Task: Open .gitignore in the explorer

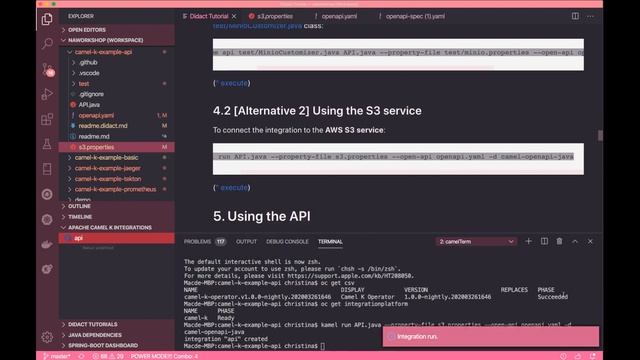Action: point(117,94)
